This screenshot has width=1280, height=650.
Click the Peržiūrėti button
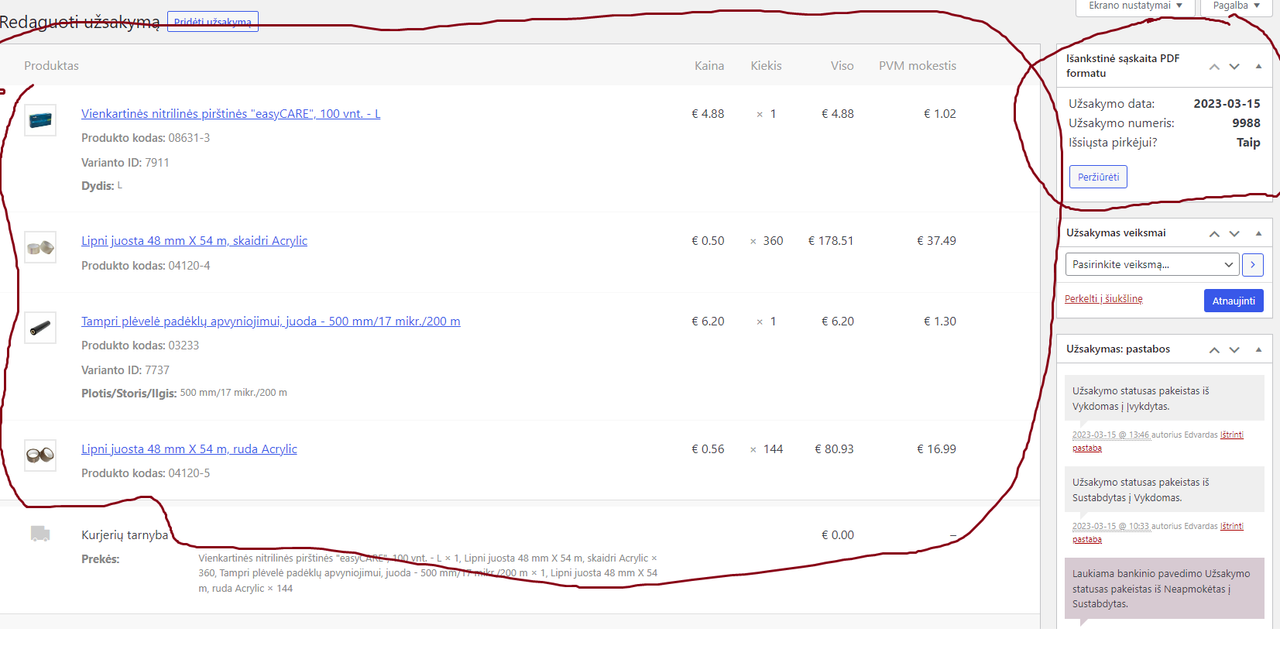[x=1098, y=177]
